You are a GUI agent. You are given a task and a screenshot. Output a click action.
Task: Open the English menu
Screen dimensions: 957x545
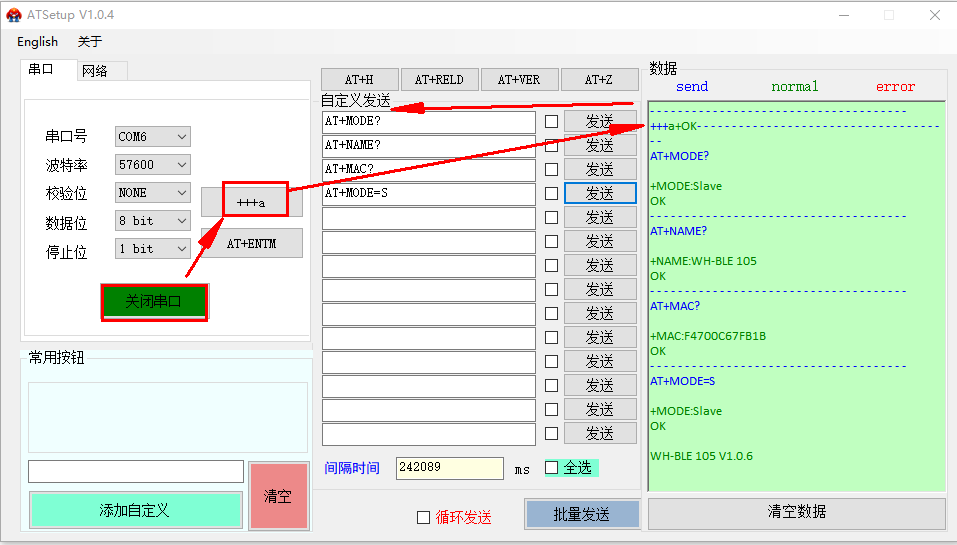[38, 42]
